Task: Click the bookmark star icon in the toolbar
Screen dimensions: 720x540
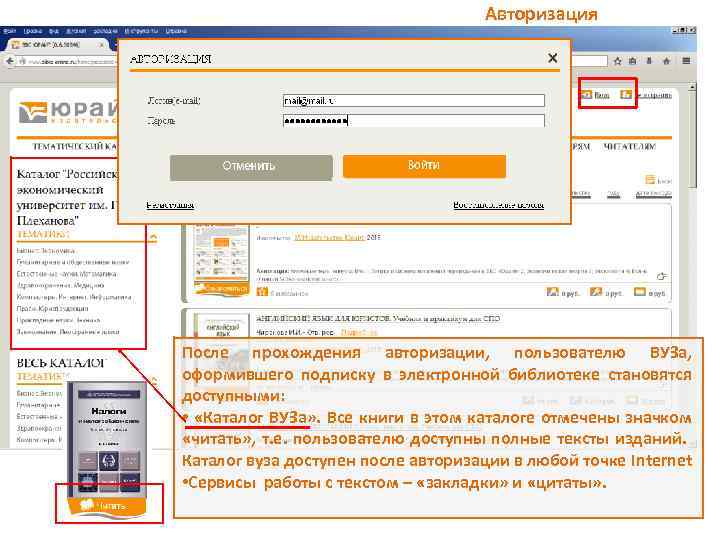Action: (618, 61)
